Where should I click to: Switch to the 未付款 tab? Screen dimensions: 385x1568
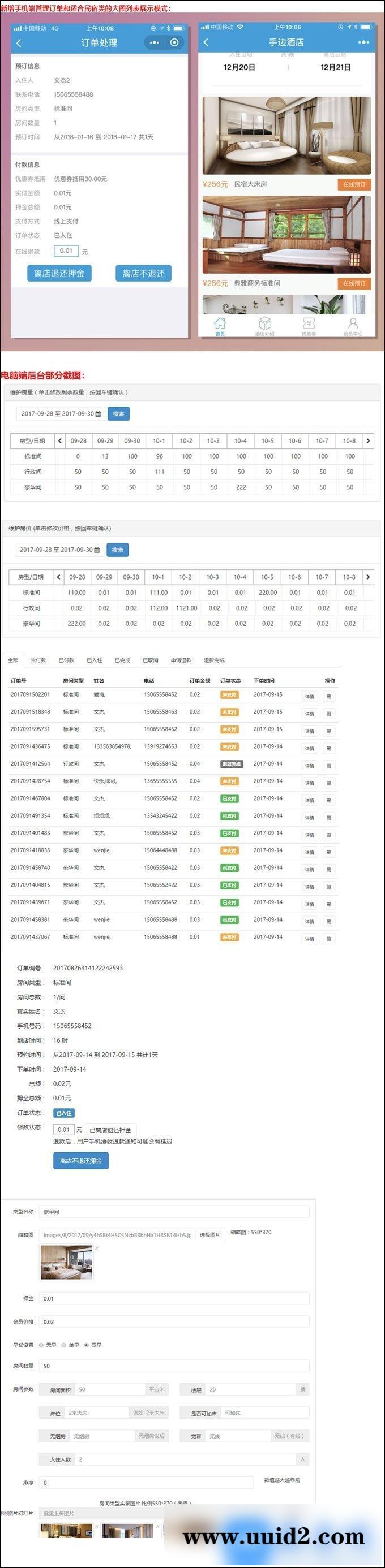point(38,660)
